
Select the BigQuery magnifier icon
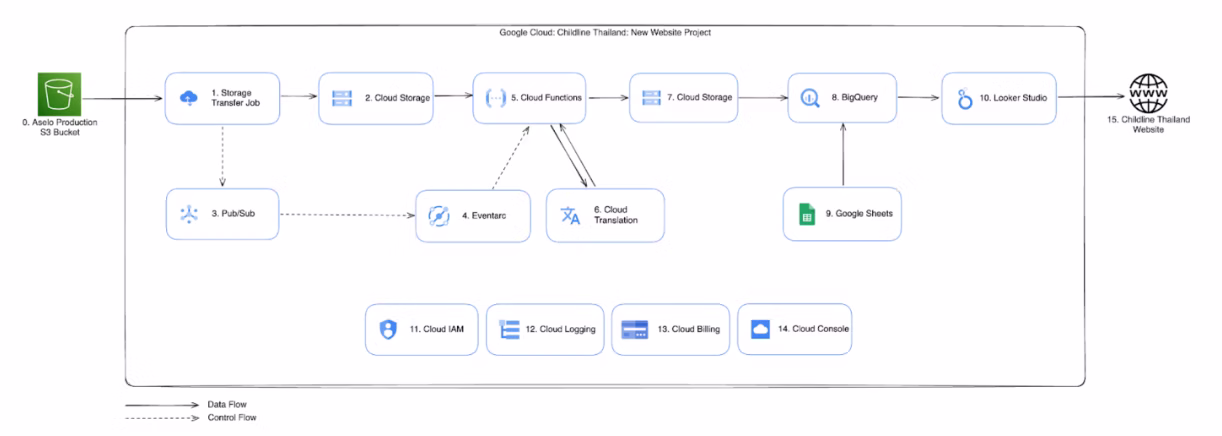pyautogui.click(x=810, y=98)
